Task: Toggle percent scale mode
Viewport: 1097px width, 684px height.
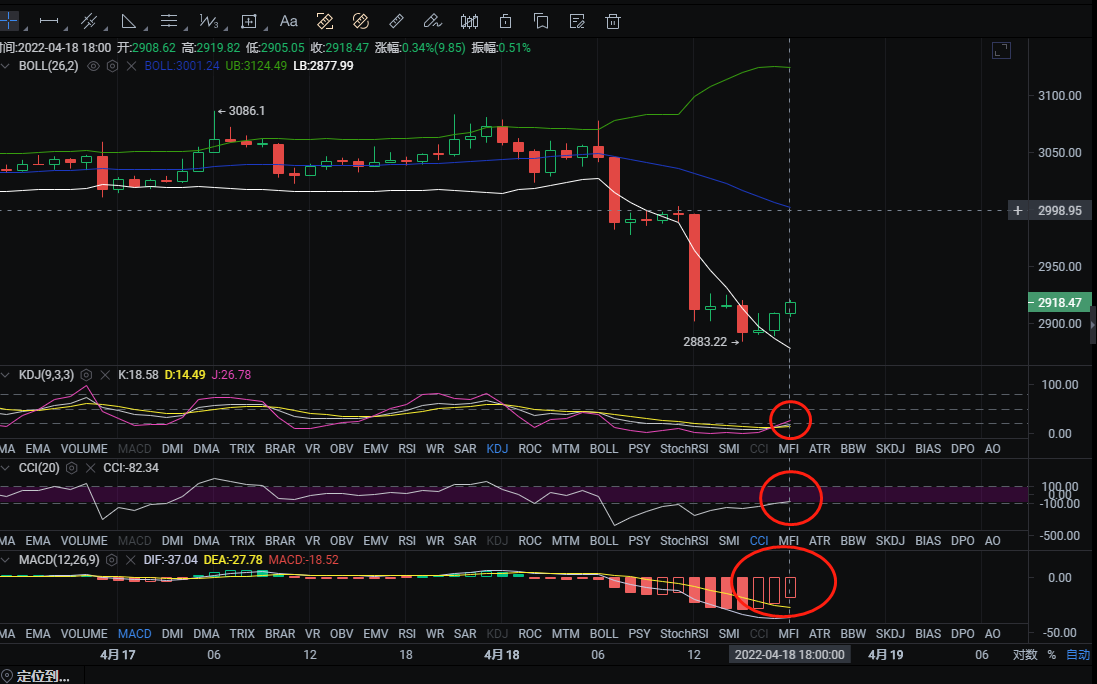Action: [x=1051, y=655]
